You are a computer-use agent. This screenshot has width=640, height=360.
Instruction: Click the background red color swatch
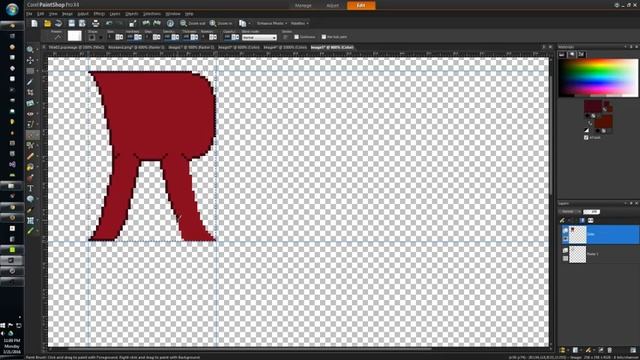coord(603,122)
